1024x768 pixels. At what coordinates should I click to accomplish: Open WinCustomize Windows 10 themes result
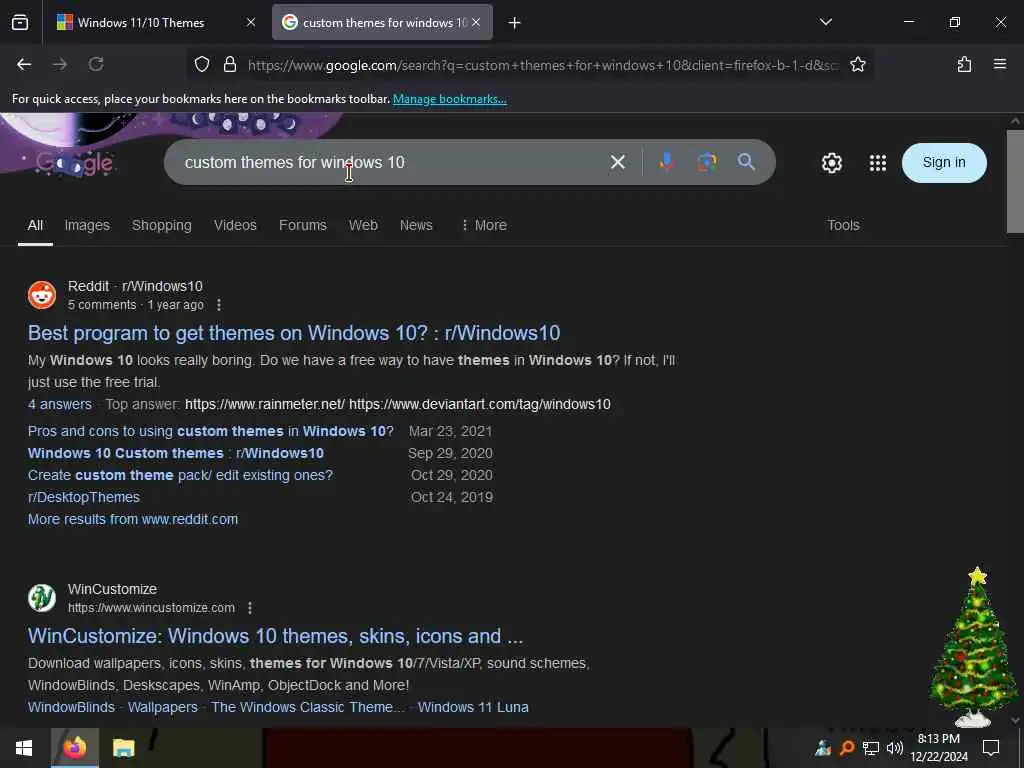tap(276, 636)
